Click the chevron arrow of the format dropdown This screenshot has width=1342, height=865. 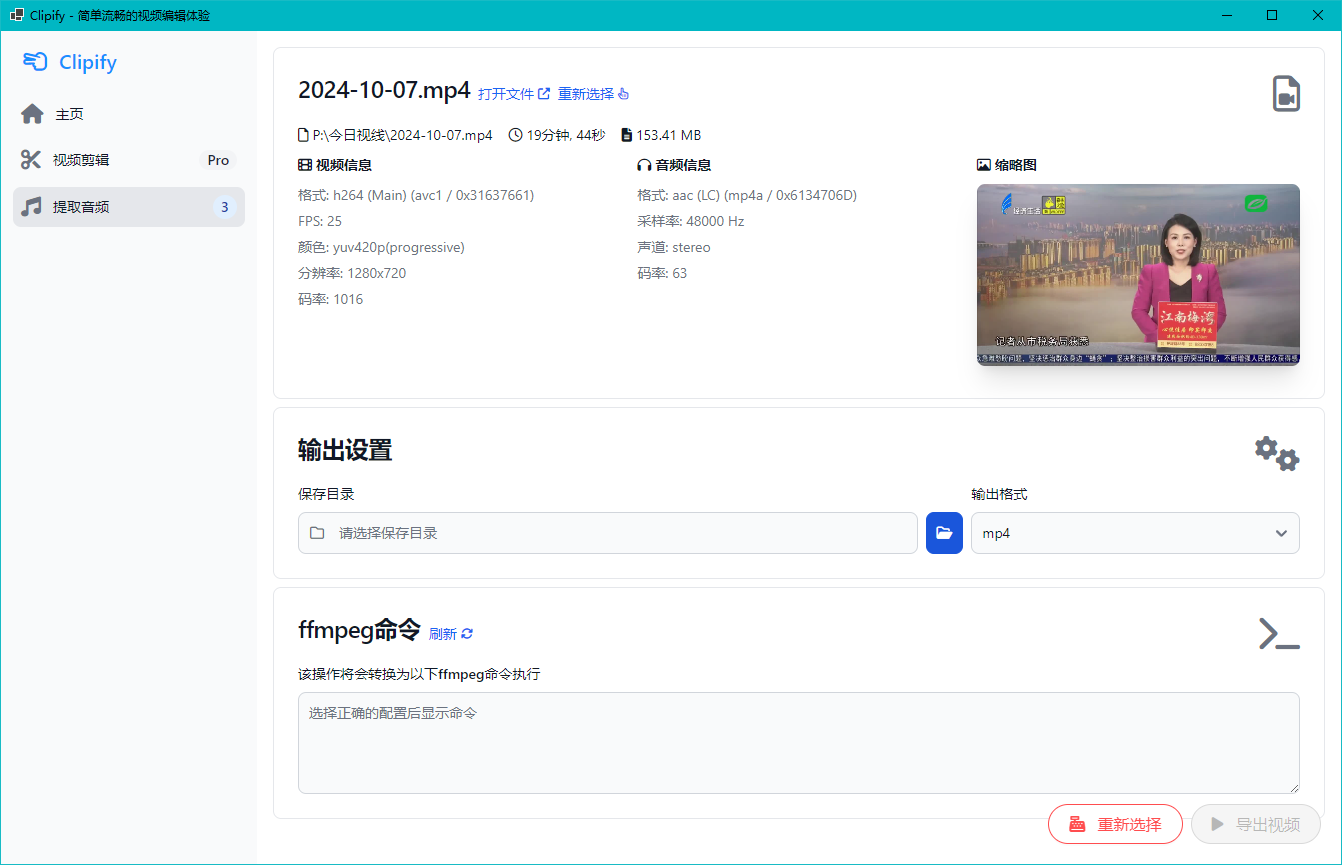pyautogui.click(x=1281, y=533)
